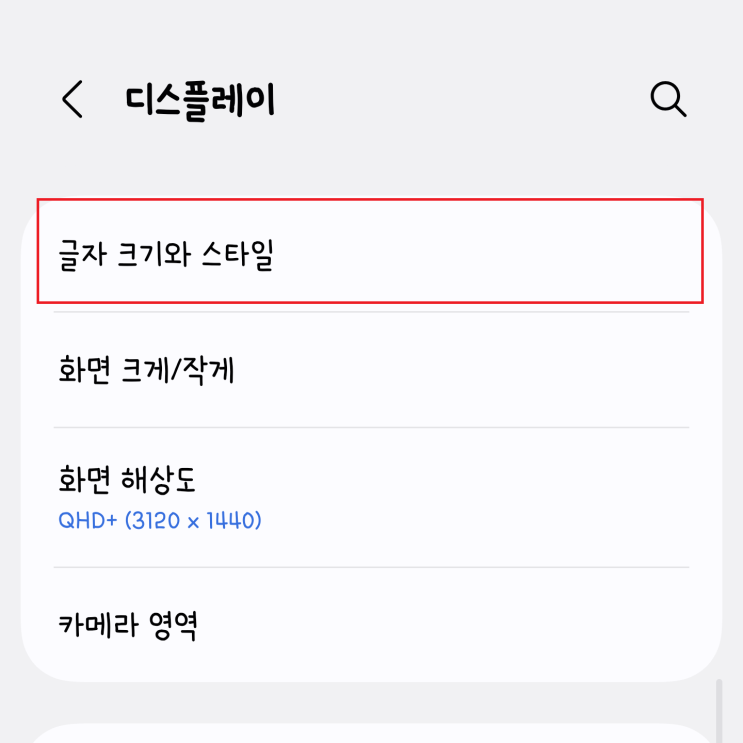Click the blue QHD+ (3120 x 1440) value
Screen dimensions: 743x743
point(160,520)
